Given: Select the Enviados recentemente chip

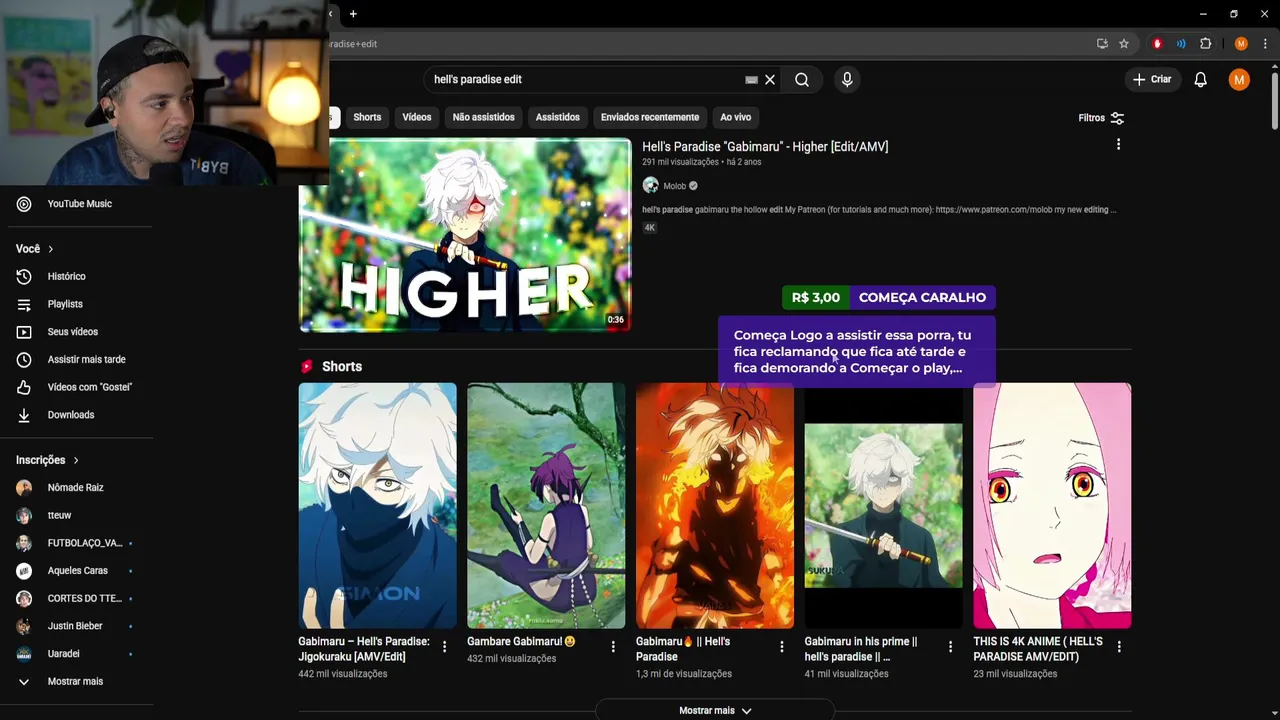Looking at the screenshot, I should tap(650, 118).
